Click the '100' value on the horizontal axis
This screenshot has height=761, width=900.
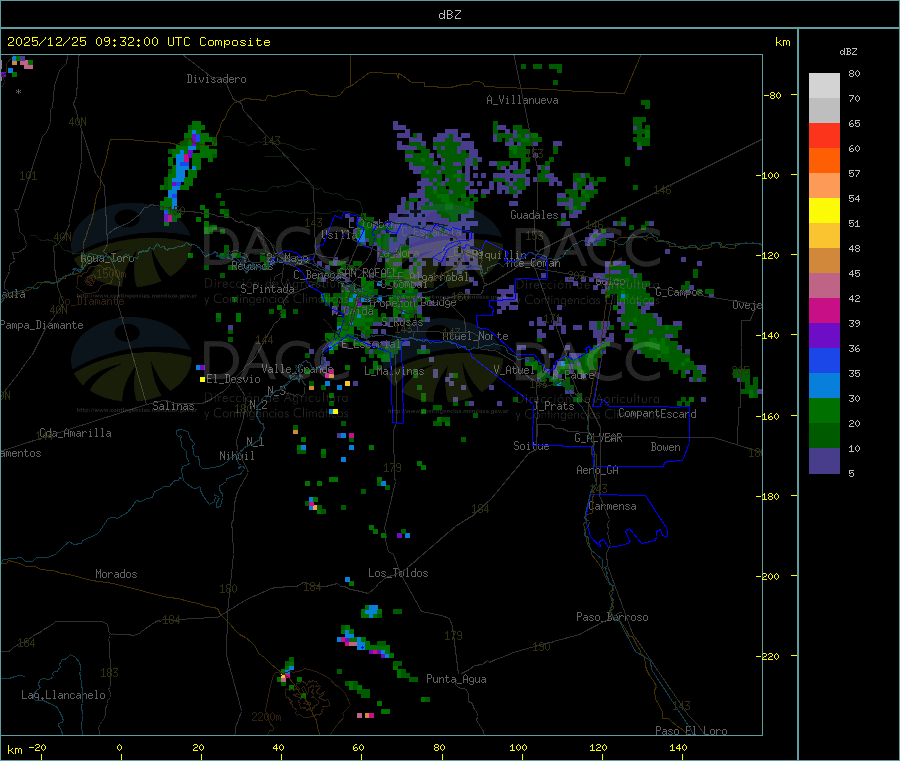(518, 747)
